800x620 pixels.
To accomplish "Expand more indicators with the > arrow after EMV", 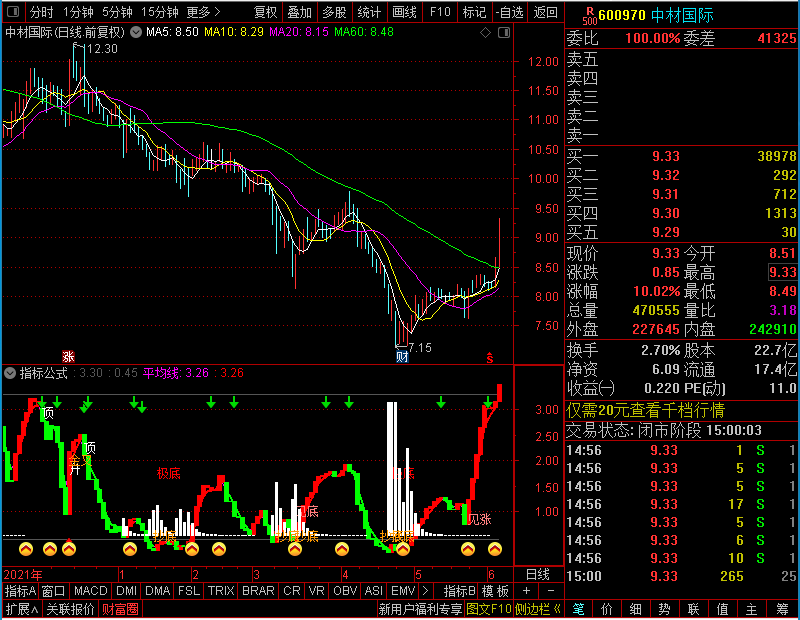I will pos(425,591).
